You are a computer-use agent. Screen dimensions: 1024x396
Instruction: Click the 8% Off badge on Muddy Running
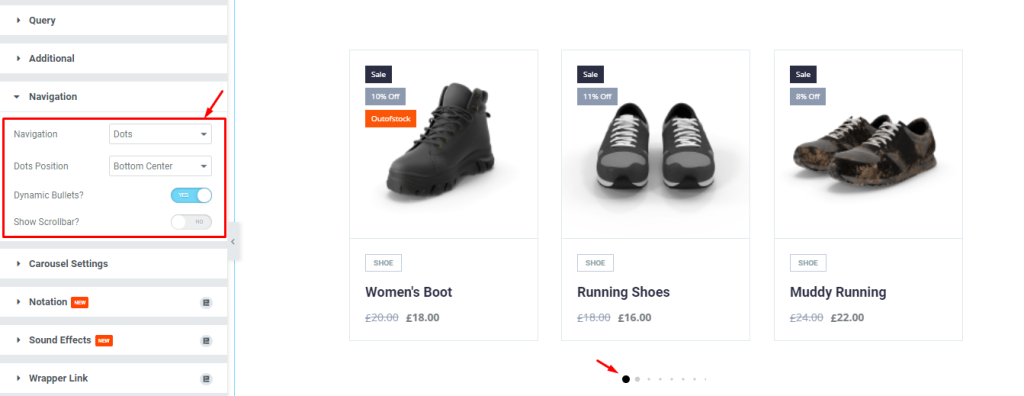click(808, 97)
